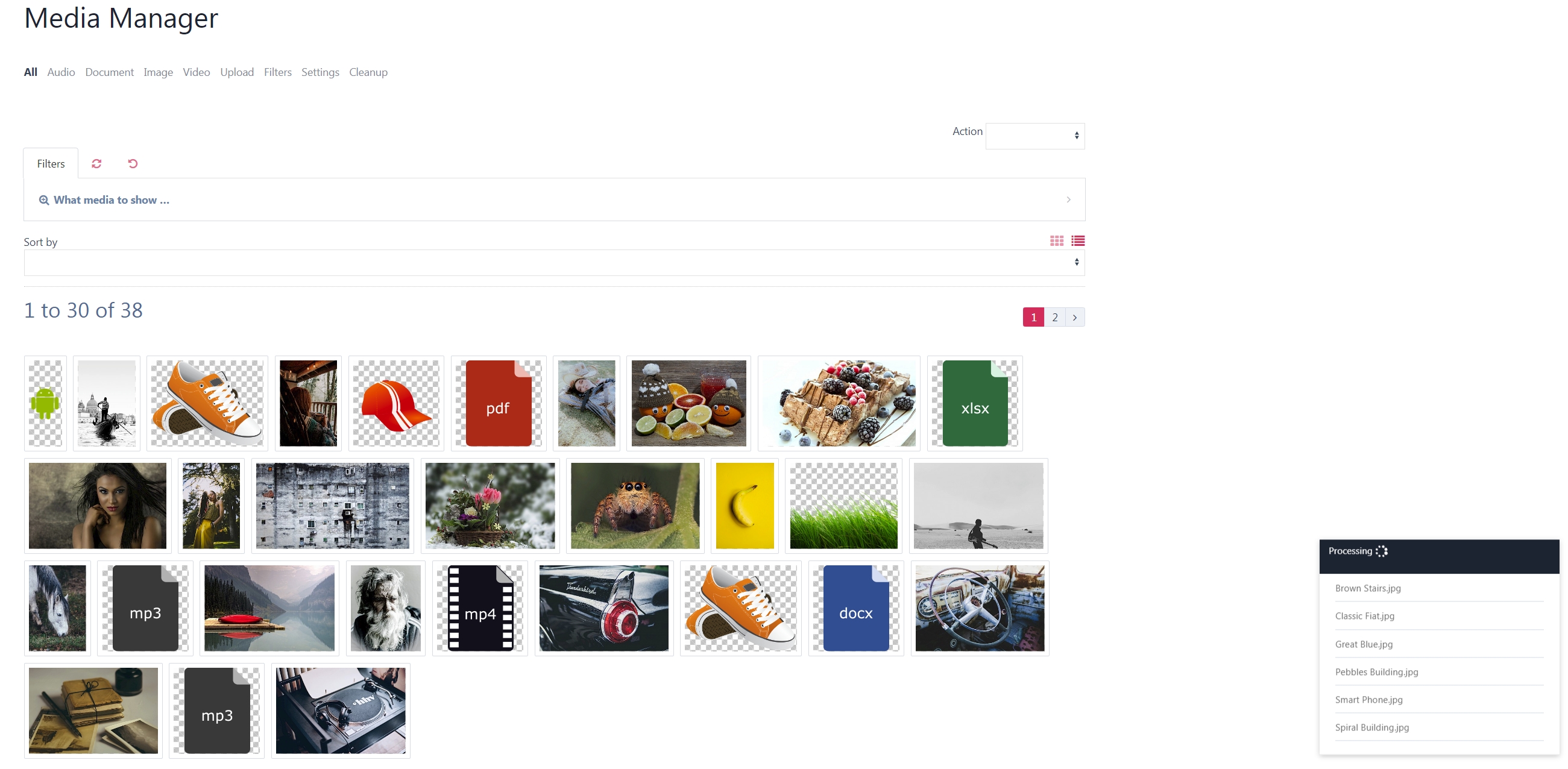The width and height of the screenshot is (1568, 769).
Task: Open the Action dropdown
Action: 1034,136
